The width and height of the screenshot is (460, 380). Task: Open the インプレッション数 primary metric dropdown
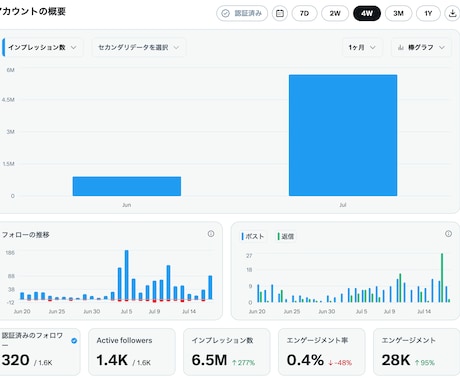click(43, 47)
